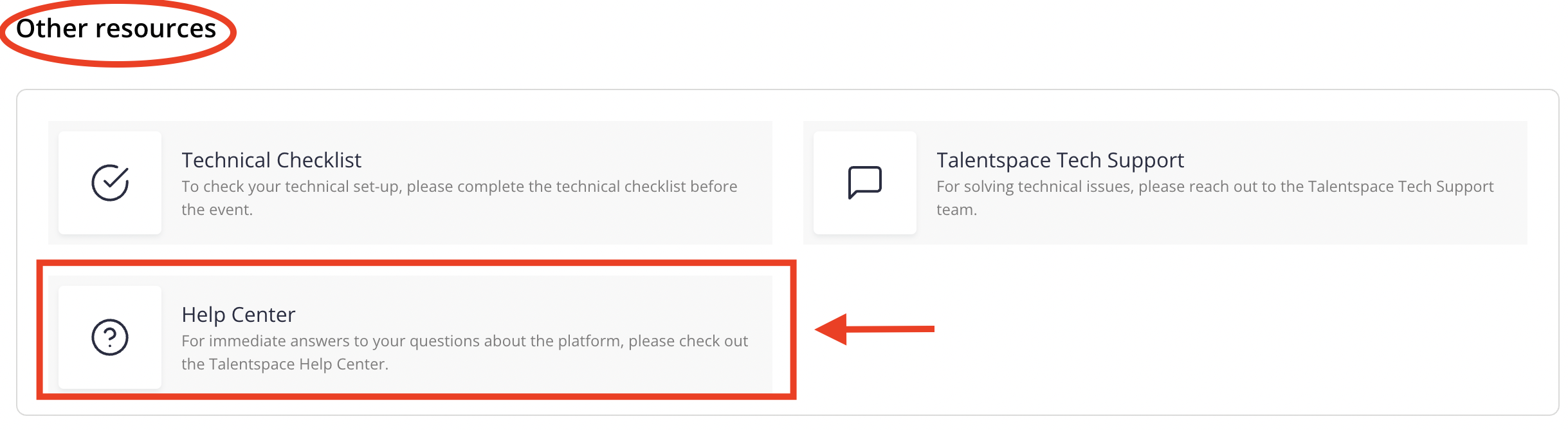Click the empty area right of the red arrow
The image size is (1568, 430).
(x=1222, y=329)
